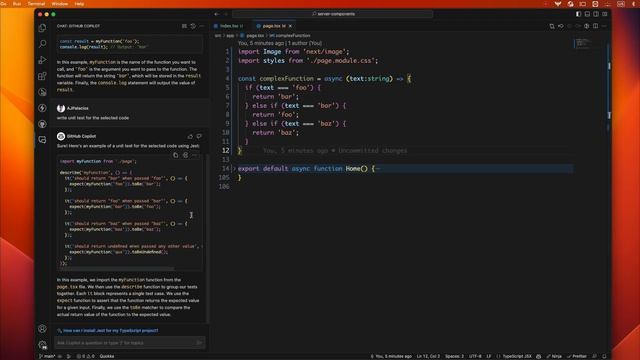The height and width of the screenshot is (360, 640).
Task: Insert the Jest code block at cursor
Action: click(185, 155)
